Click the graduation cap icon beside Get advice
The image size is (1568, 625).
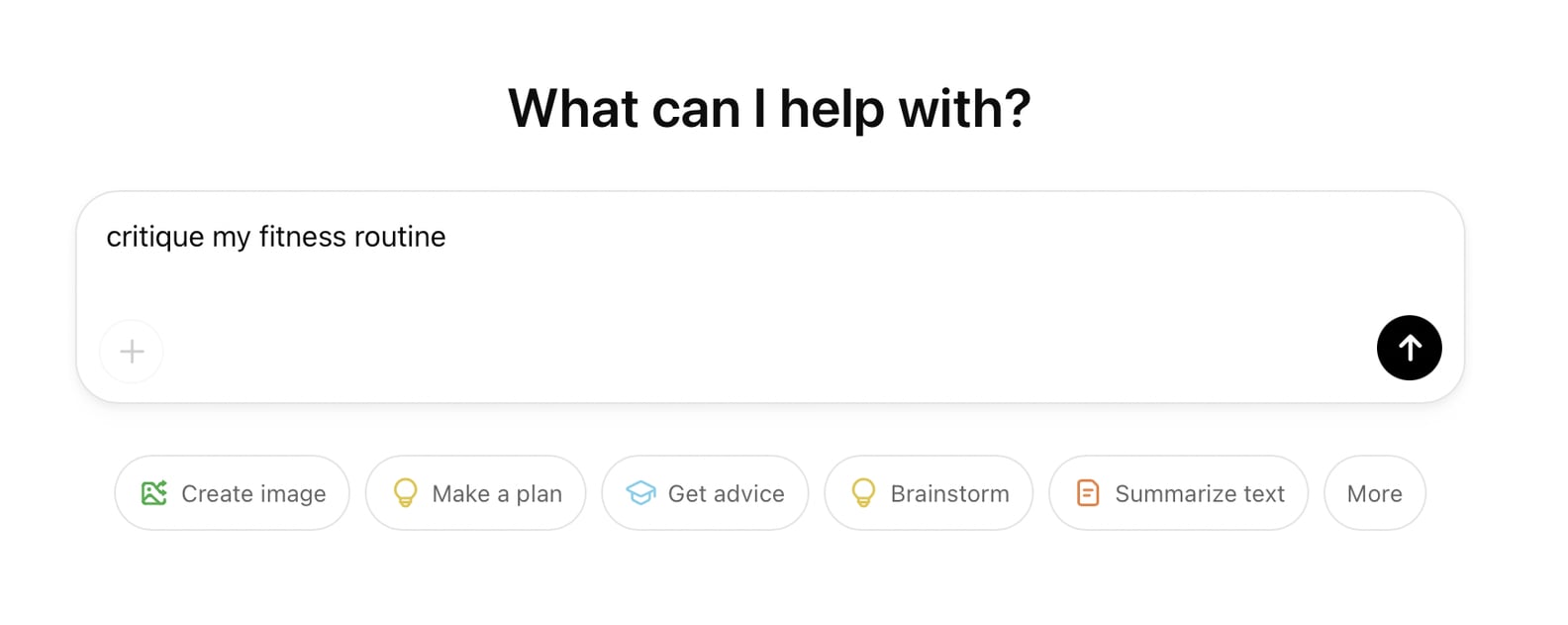click(x=640, y=493)
